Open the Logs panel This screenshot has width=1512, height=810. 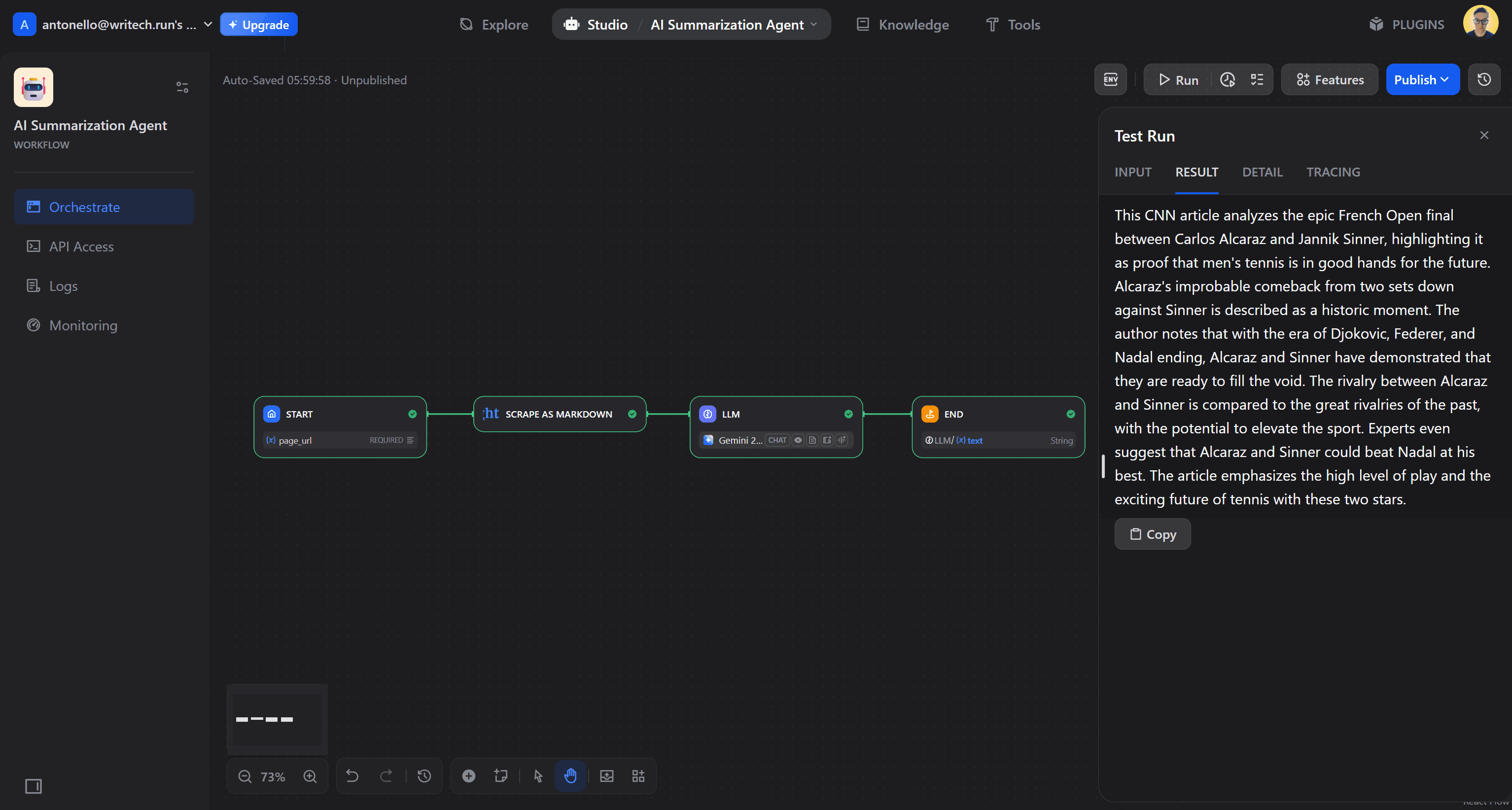(63, 286)
